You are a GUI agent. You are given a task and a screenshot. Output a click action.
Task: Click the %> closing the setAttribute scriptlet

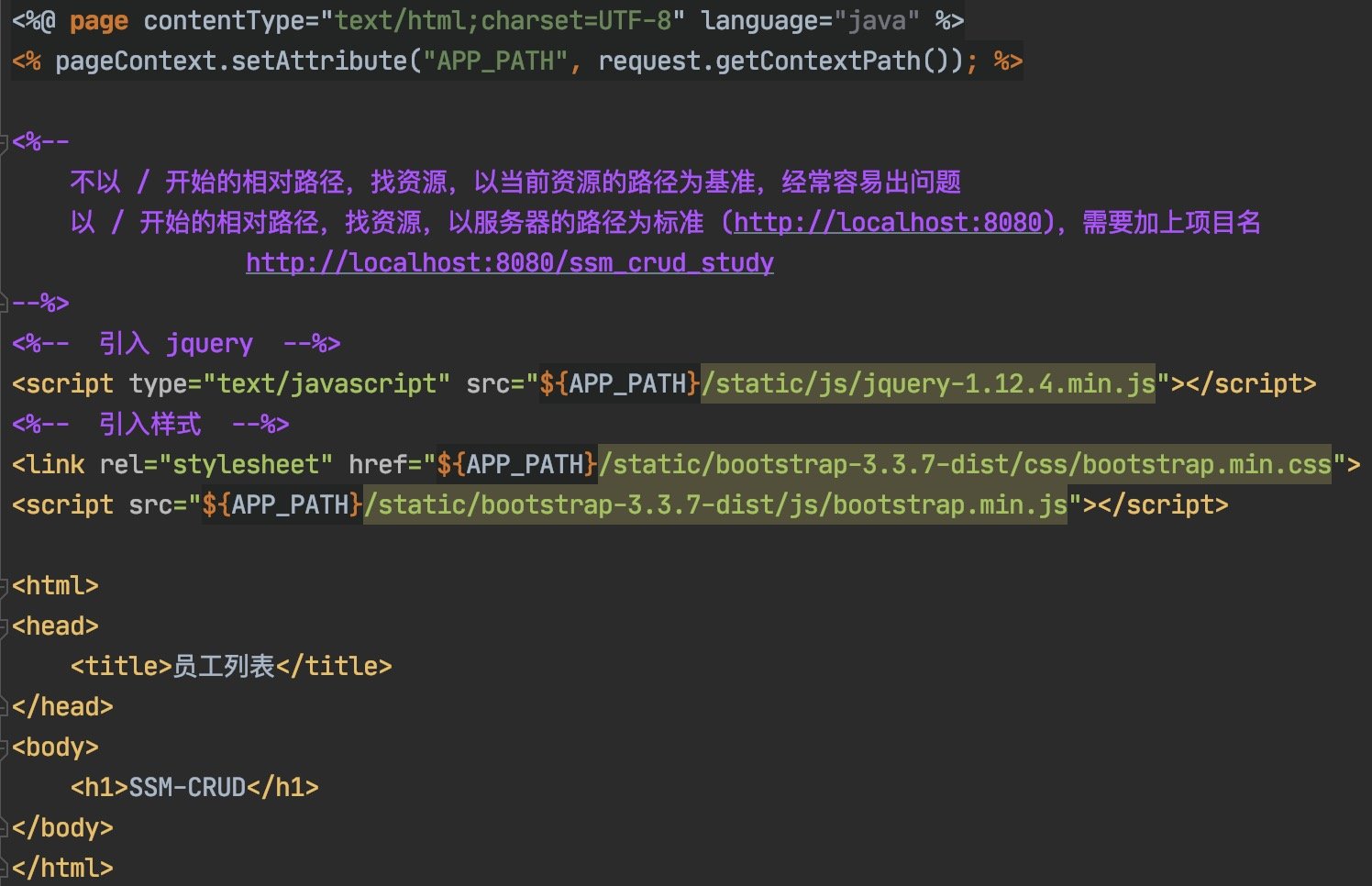click(x=1008, y=61)
